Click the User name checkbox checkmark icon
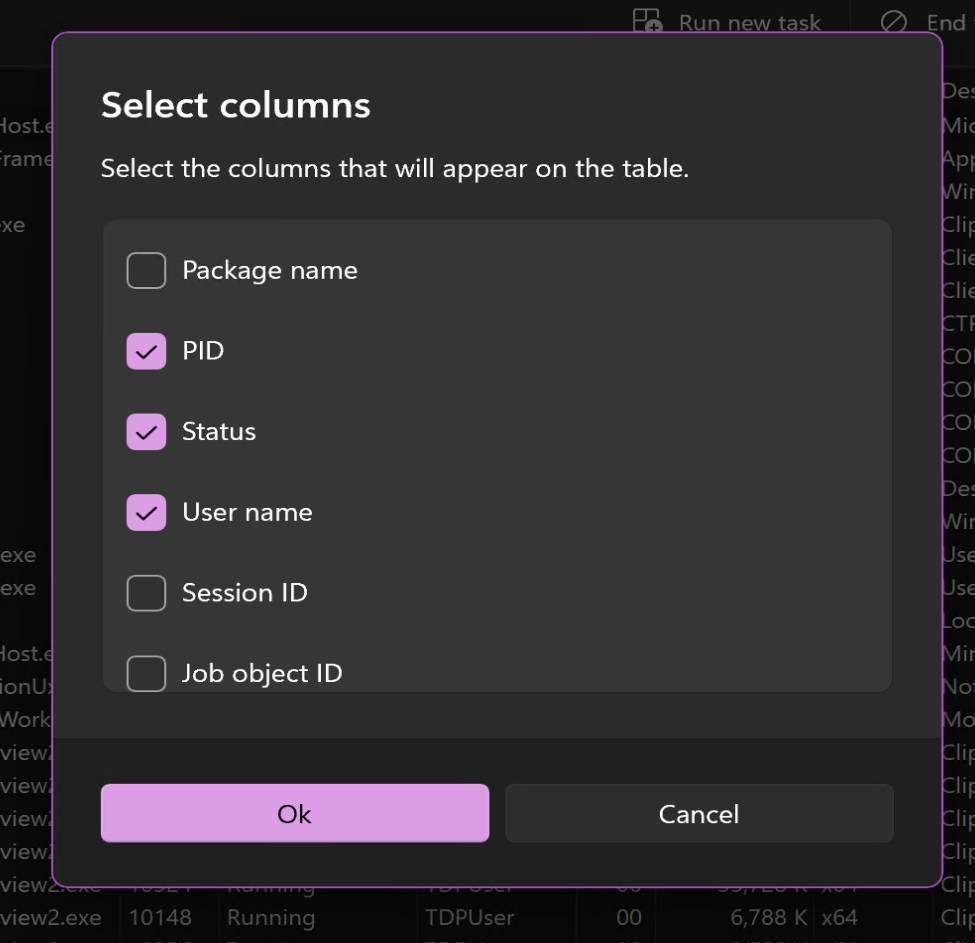The width and height of the screenshot is (975, 943). point(146,512)
